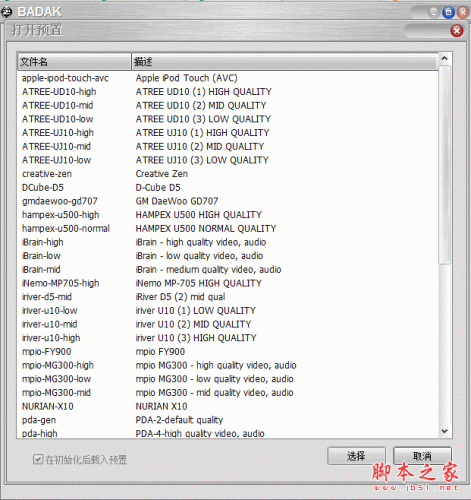Click description 'NURIAN X10' in 描述 column
471x500 pixels.
pyautogui.click(x=161, y=406)
